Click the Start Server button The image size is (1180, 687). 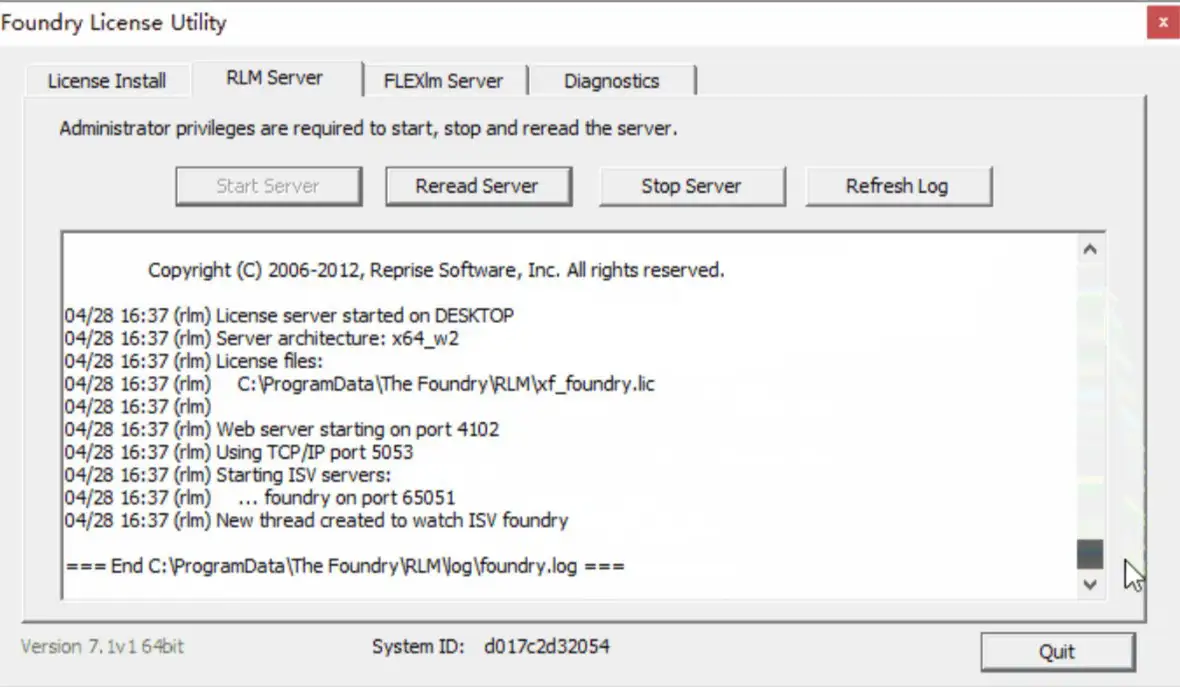[x=269, y=186]
